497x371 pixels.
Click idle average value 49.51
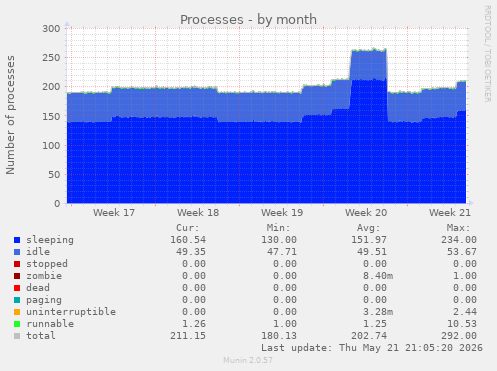pos(372,252)
